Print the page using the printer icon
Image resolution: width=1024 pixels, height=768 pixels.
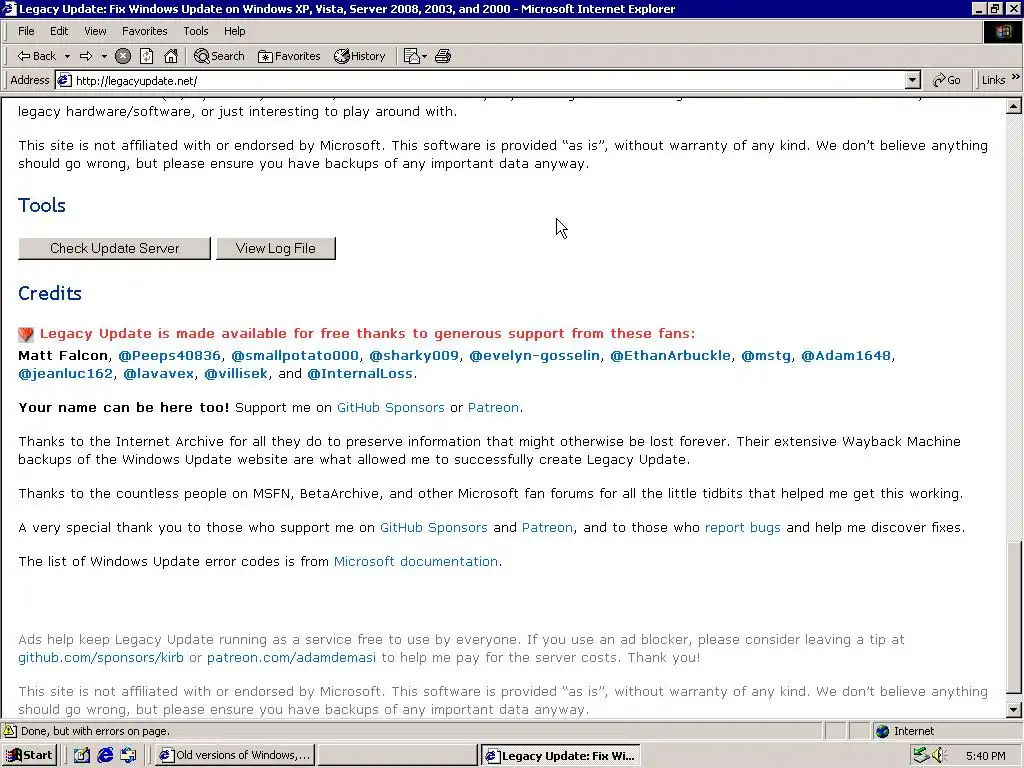443,56
